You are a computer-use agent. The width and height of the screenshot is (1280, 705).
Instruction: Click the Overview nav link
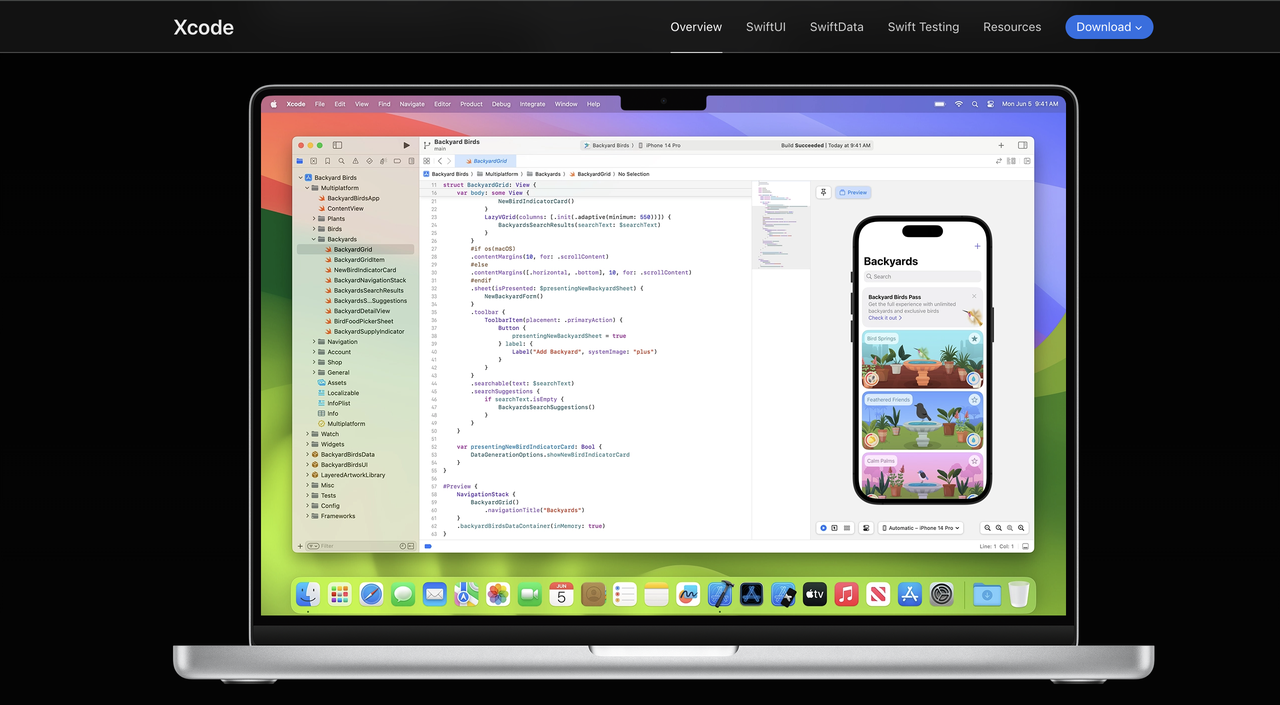click(696, 27)
